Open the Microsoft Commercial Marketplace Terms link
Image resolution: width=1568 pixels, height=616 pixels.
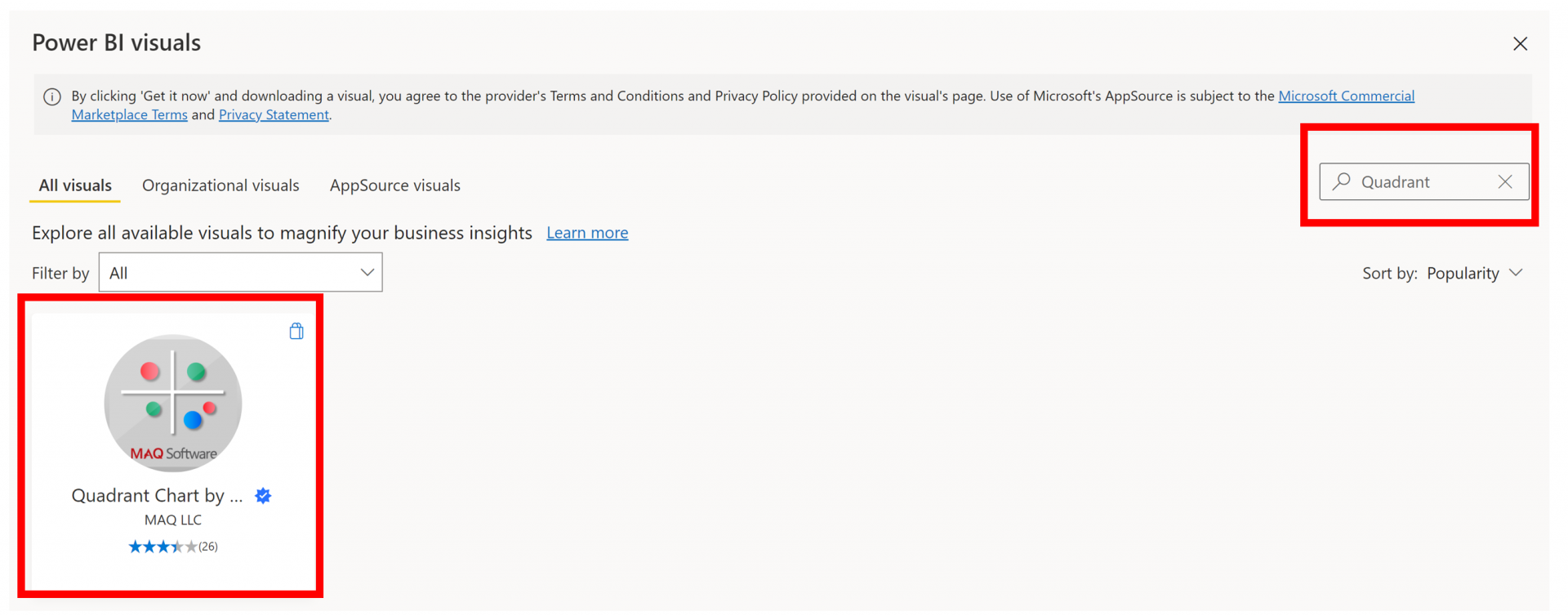click(1345, 96)
